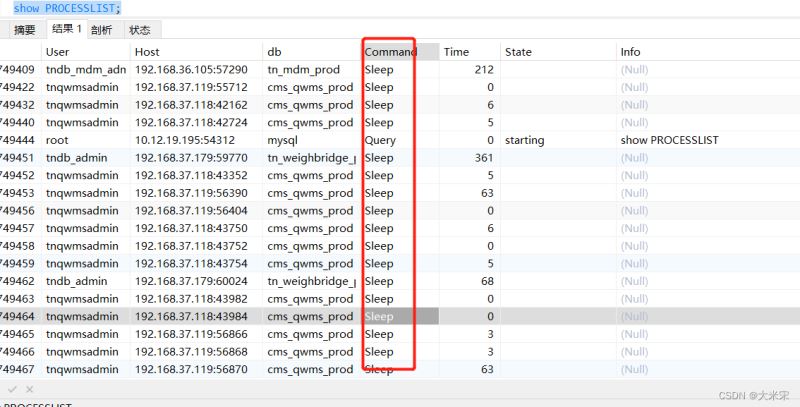Select row id ending 49444
800x407 pixels.
point(18,140)
